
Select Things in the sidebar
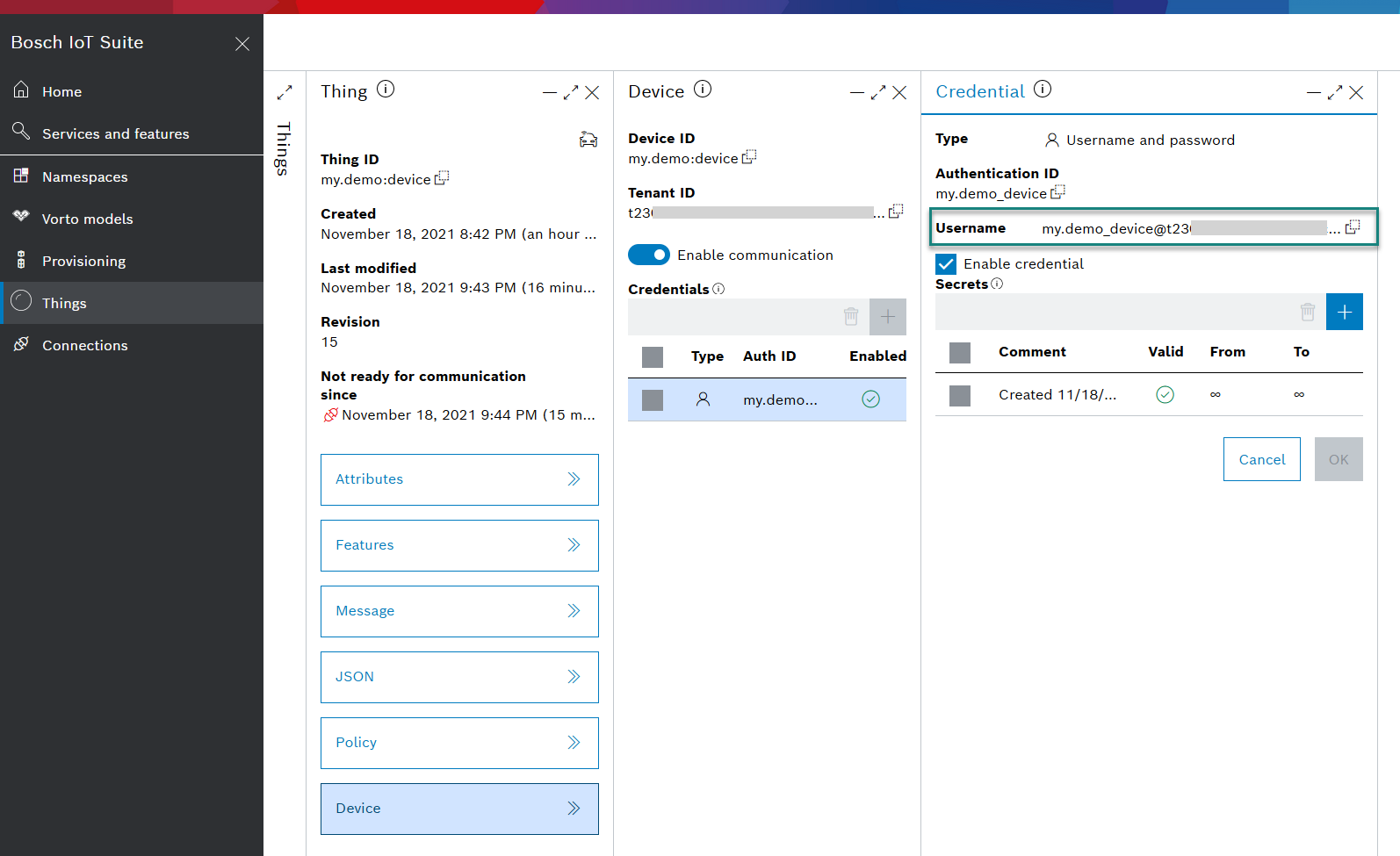[132, 303]
